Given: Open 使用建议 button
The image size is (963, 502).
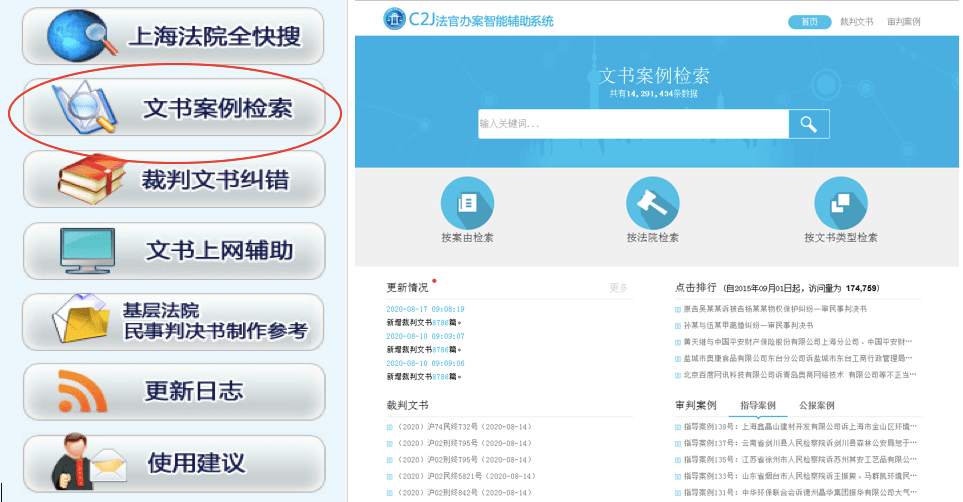Looking at the screenshot, I should click(174, 463).
